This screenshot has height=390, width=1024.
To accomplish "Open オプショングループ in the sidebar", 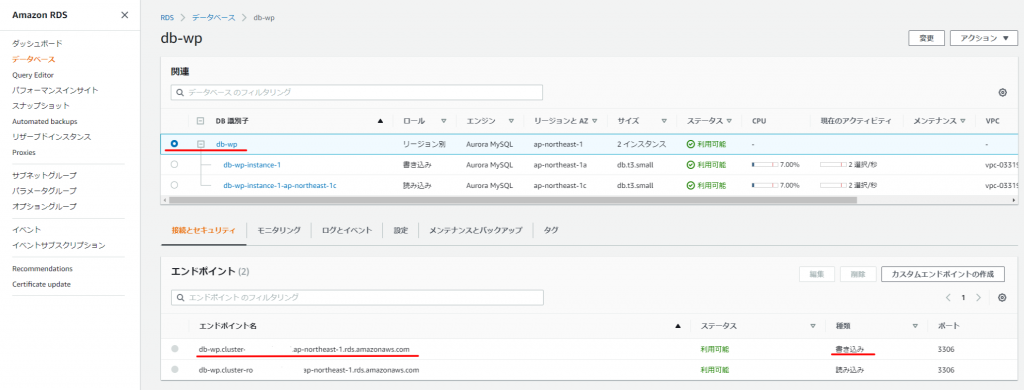I will point(44,206).
